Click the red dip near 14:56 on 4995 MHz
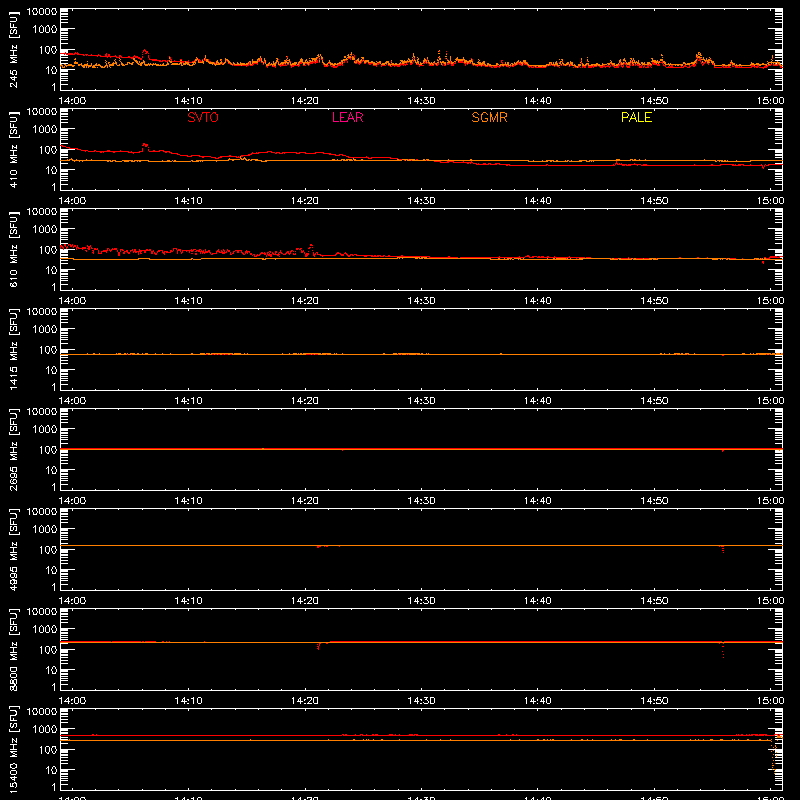This screenshot has height=800, width=800. coord(722,549)
